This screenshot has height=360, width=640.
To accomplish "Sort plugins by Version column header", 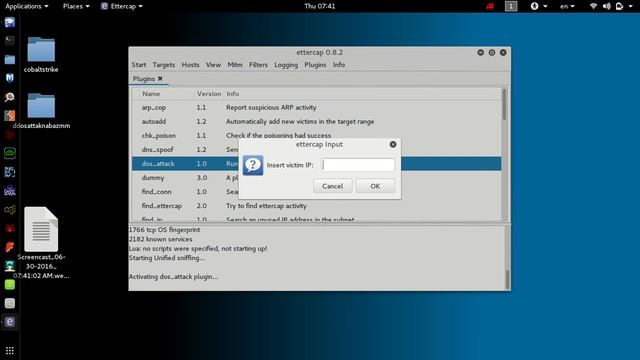I will tap(209, 94).
